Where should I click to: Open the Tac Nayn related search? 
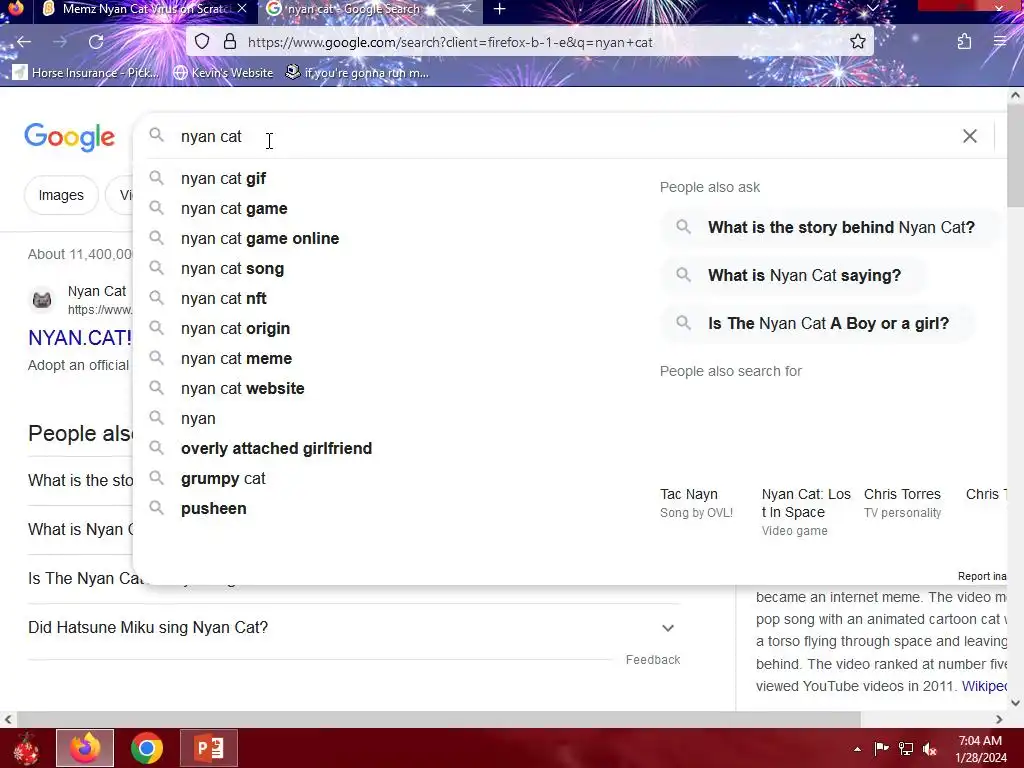696,503
